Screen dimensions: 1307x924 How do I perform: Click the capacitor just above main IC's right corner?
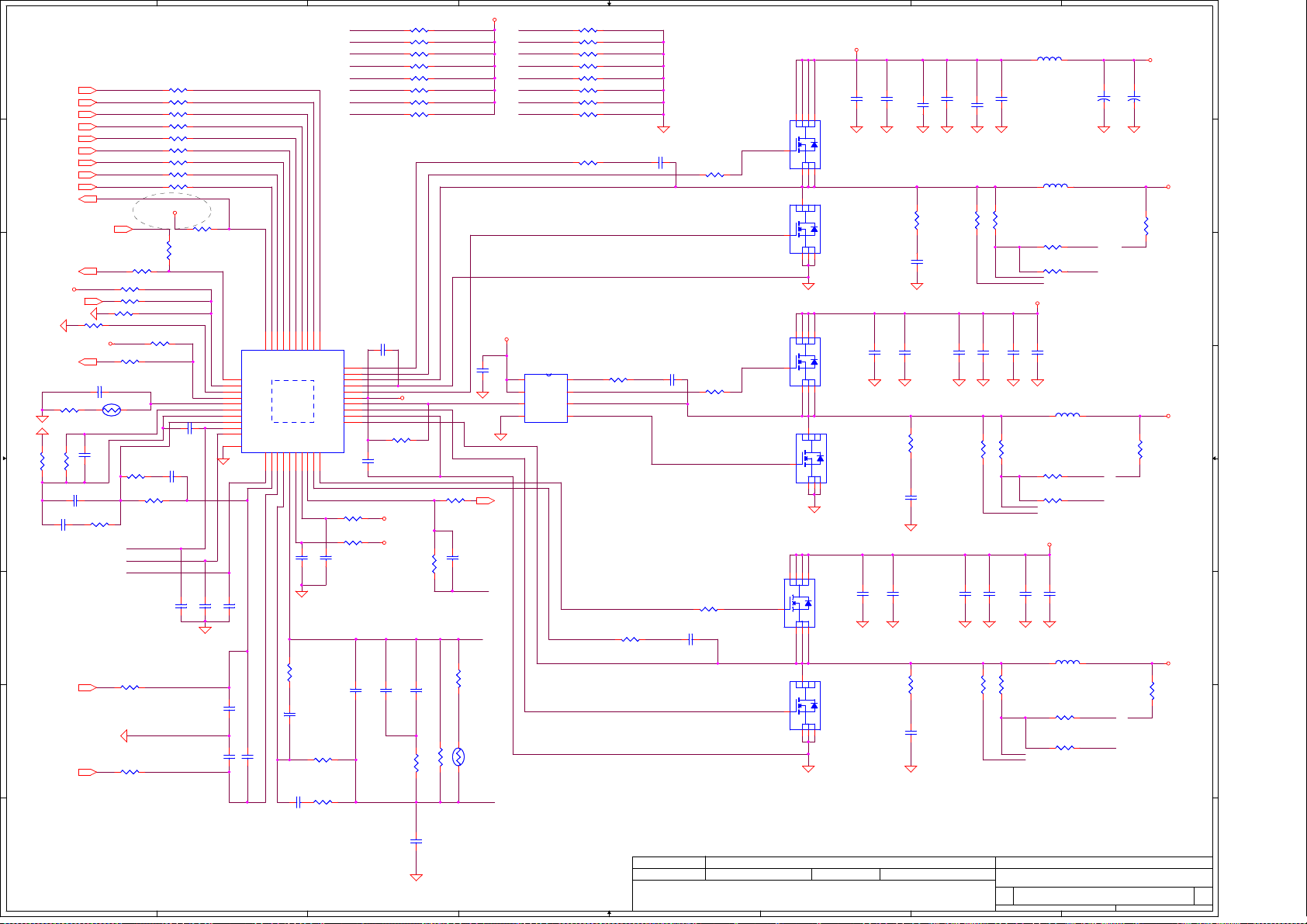383,351
